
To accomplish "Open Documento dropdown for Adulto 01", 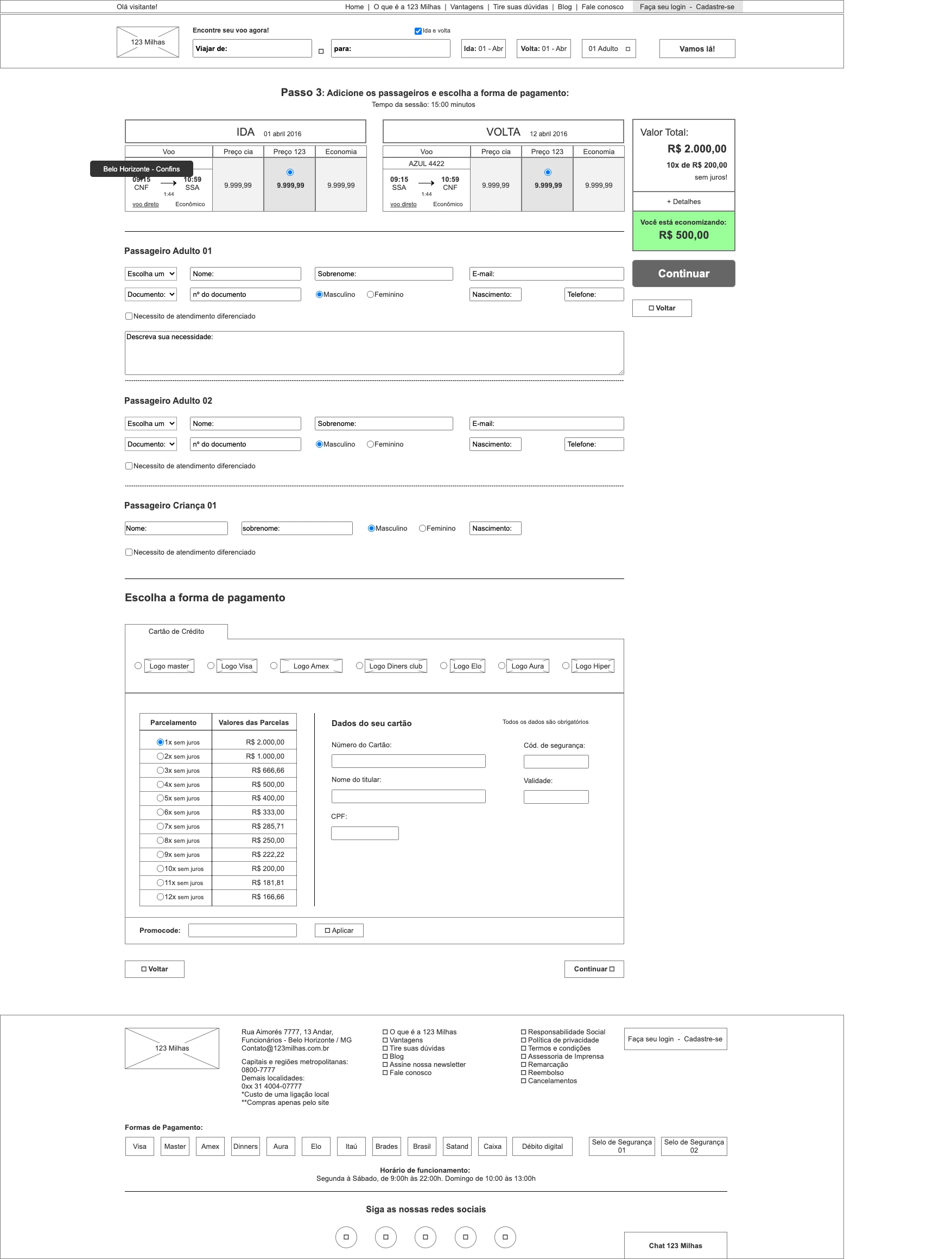I will [x=151, y=294].
